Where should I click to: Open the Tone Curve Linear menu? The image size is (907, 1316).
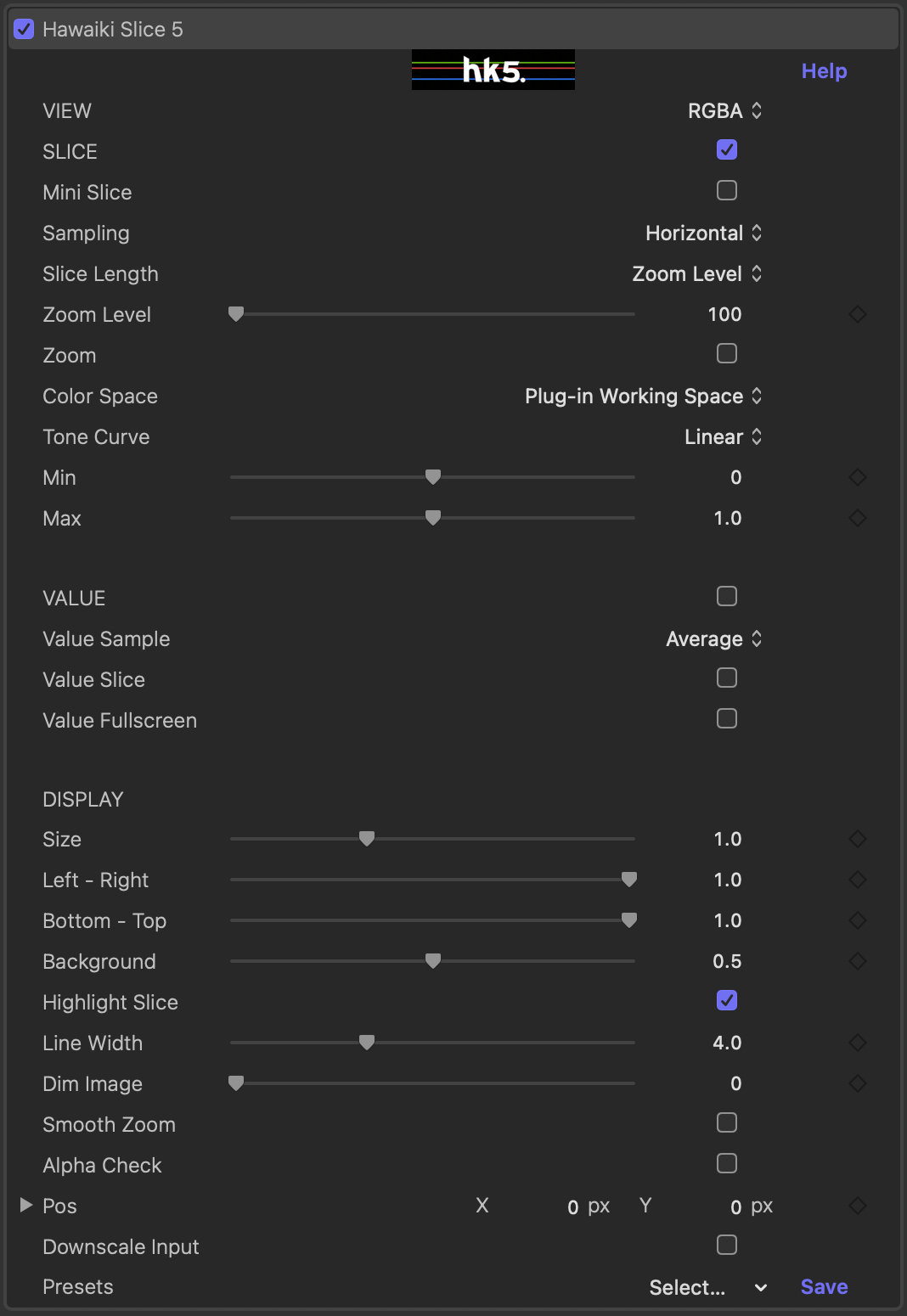pyautogui.click(x=724, y=437)
